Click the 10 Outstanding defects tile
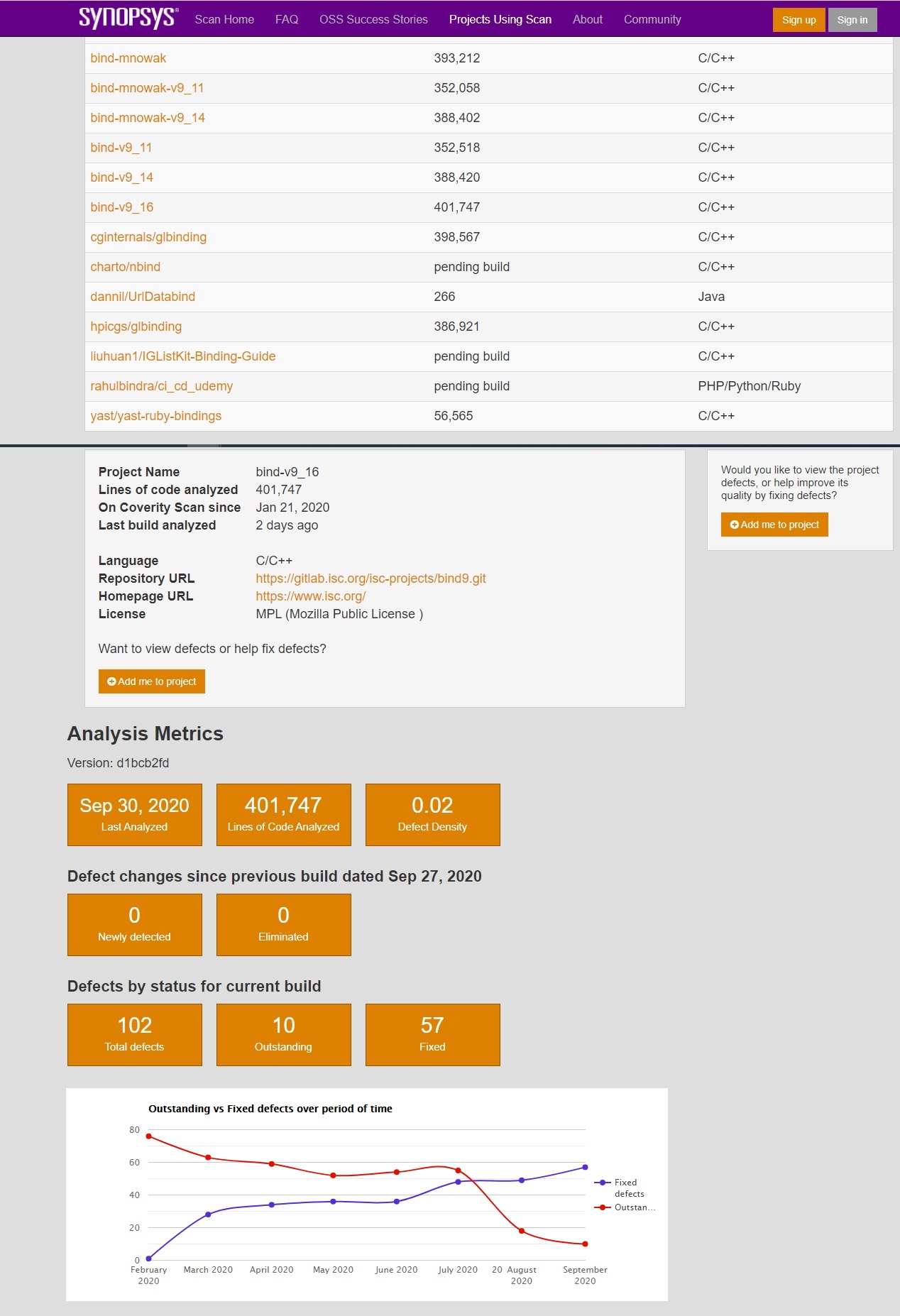Image resolution: width=900 pixels, height=1316 pixels. (x=284, y=1035)
